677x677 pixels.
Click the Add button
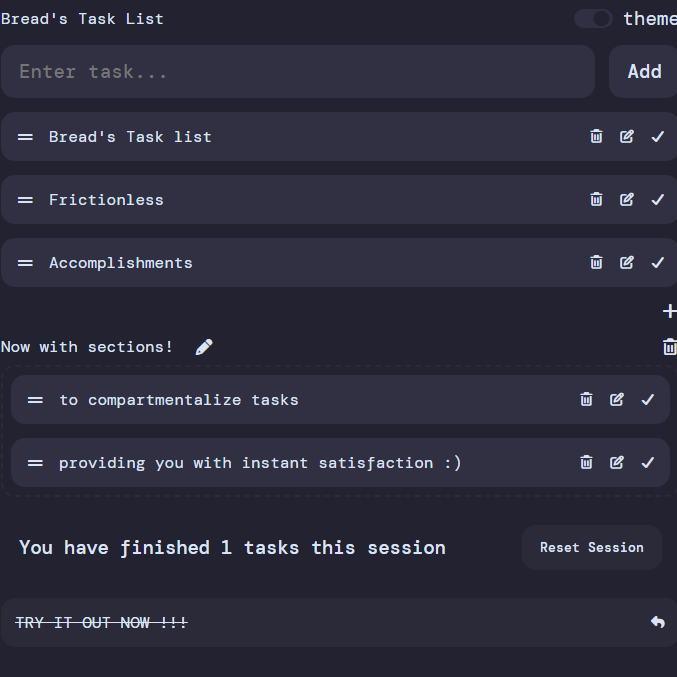[x=643, y=72]
